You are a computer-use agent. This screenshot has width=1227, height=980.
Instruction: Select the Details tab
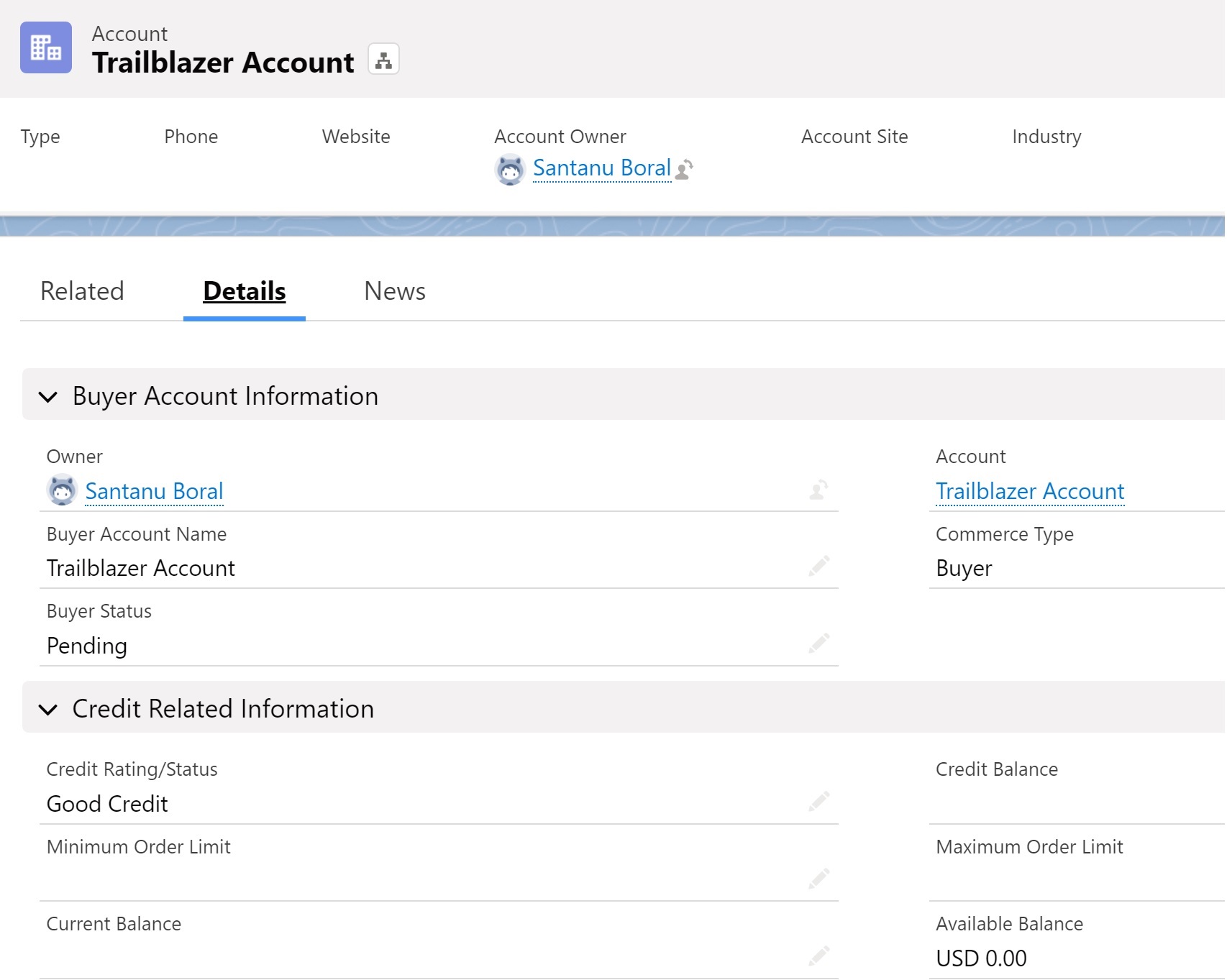pos(243,291)
